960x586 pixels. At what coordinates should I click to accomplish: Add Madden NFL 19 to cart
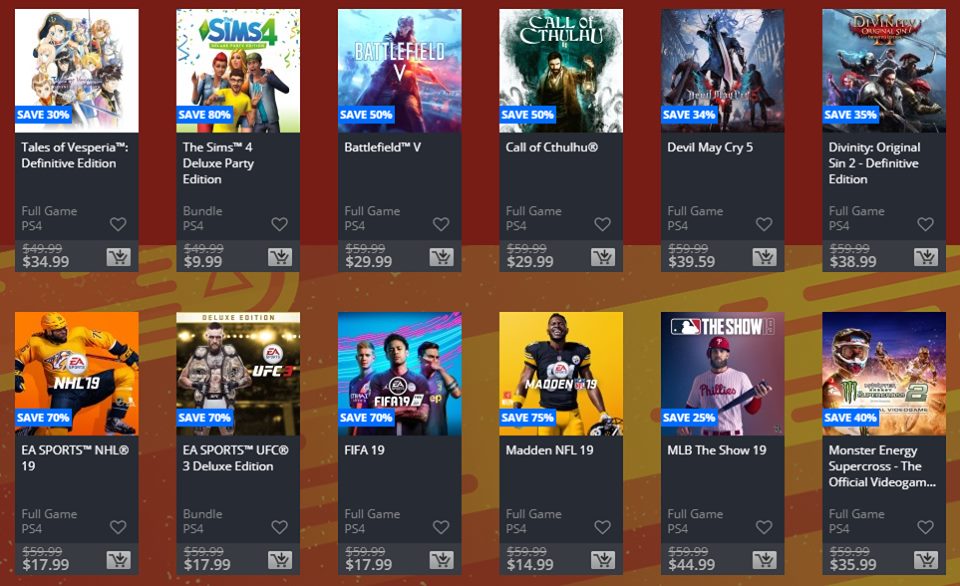click(x=603, y=560)
